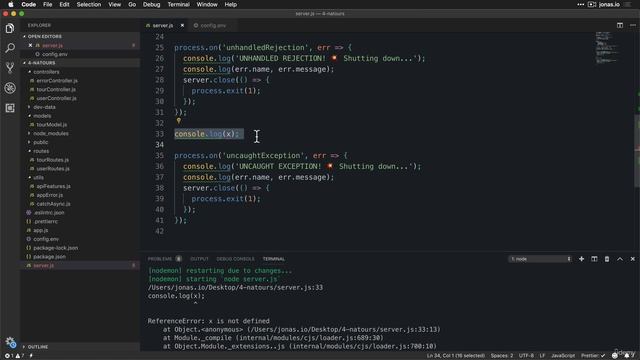Switch to the Debug Console tab
This screenshot has height=360, width=640.
click(x=235, y=259)
